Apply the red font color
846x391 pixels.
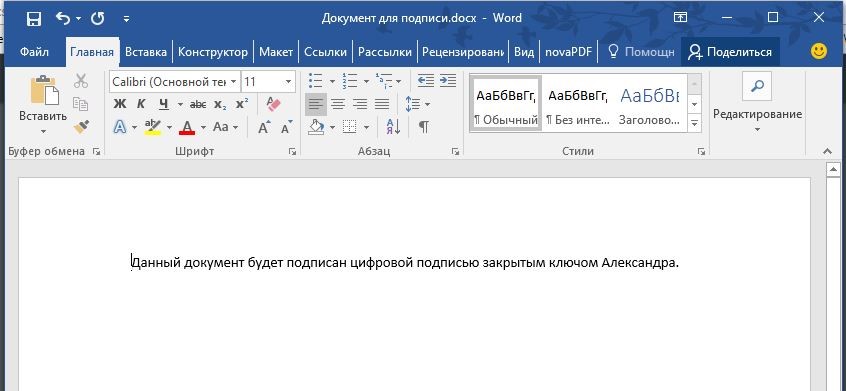(x=187, y=127)
